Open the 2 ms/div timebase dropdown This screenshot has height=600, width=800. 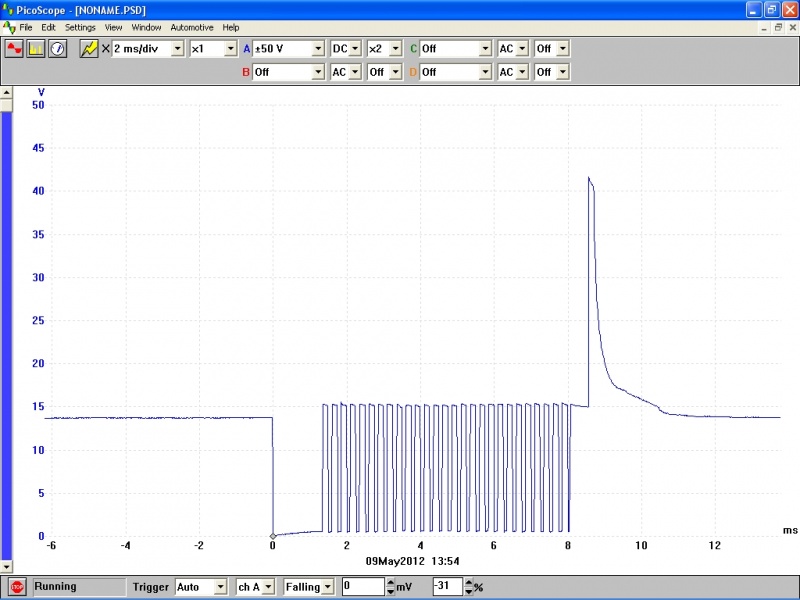pos(178,48)
